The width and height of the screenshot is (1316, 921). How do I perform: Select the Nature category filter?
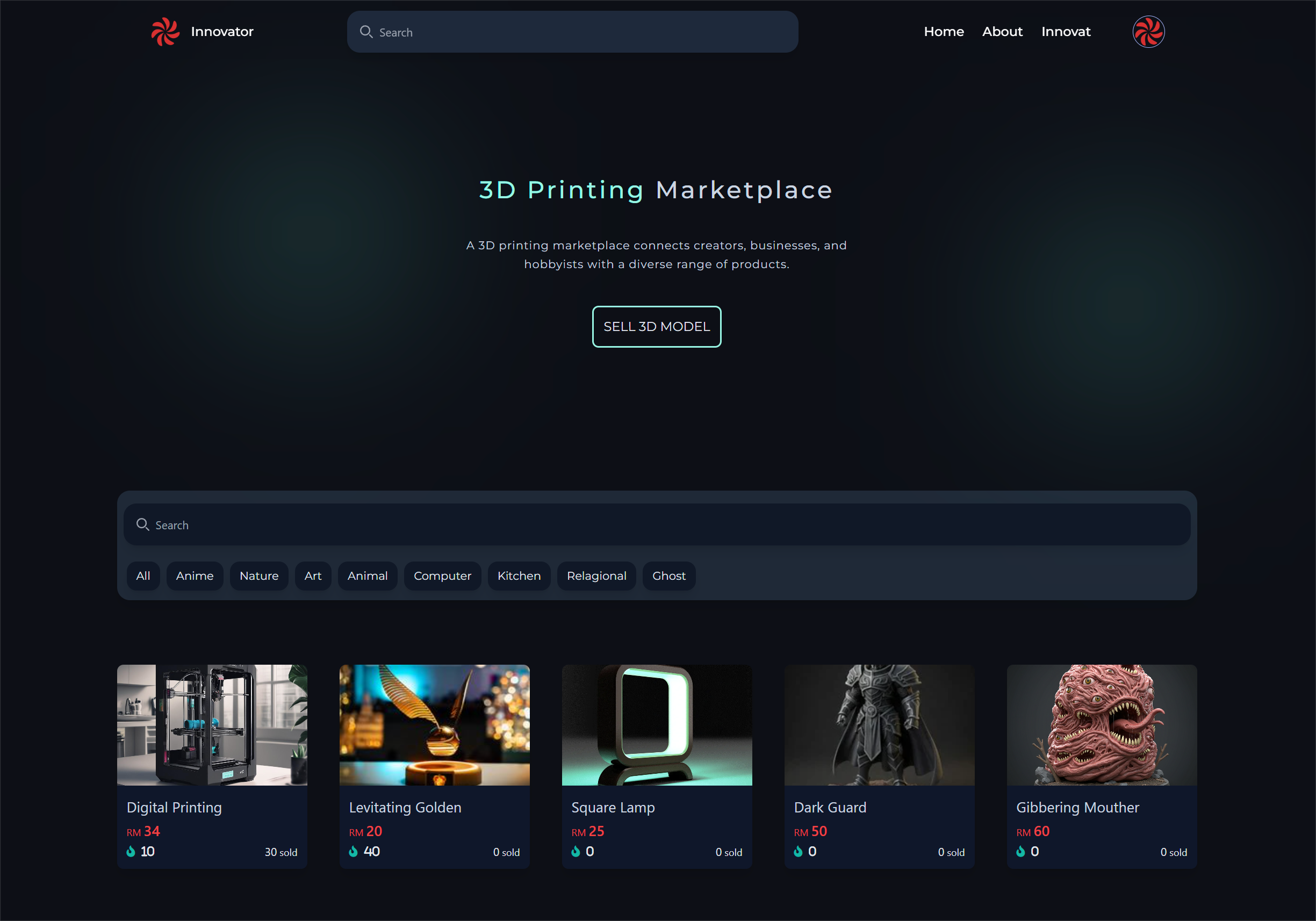(258, 575)
